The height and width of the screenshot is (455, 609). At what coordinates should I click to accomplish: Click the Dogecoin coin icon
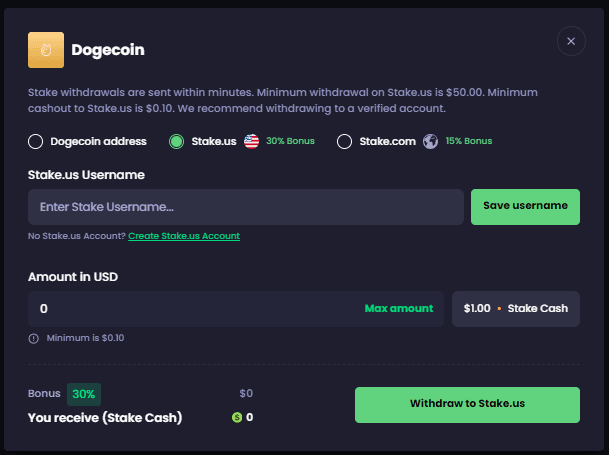[x=45, y=48]
